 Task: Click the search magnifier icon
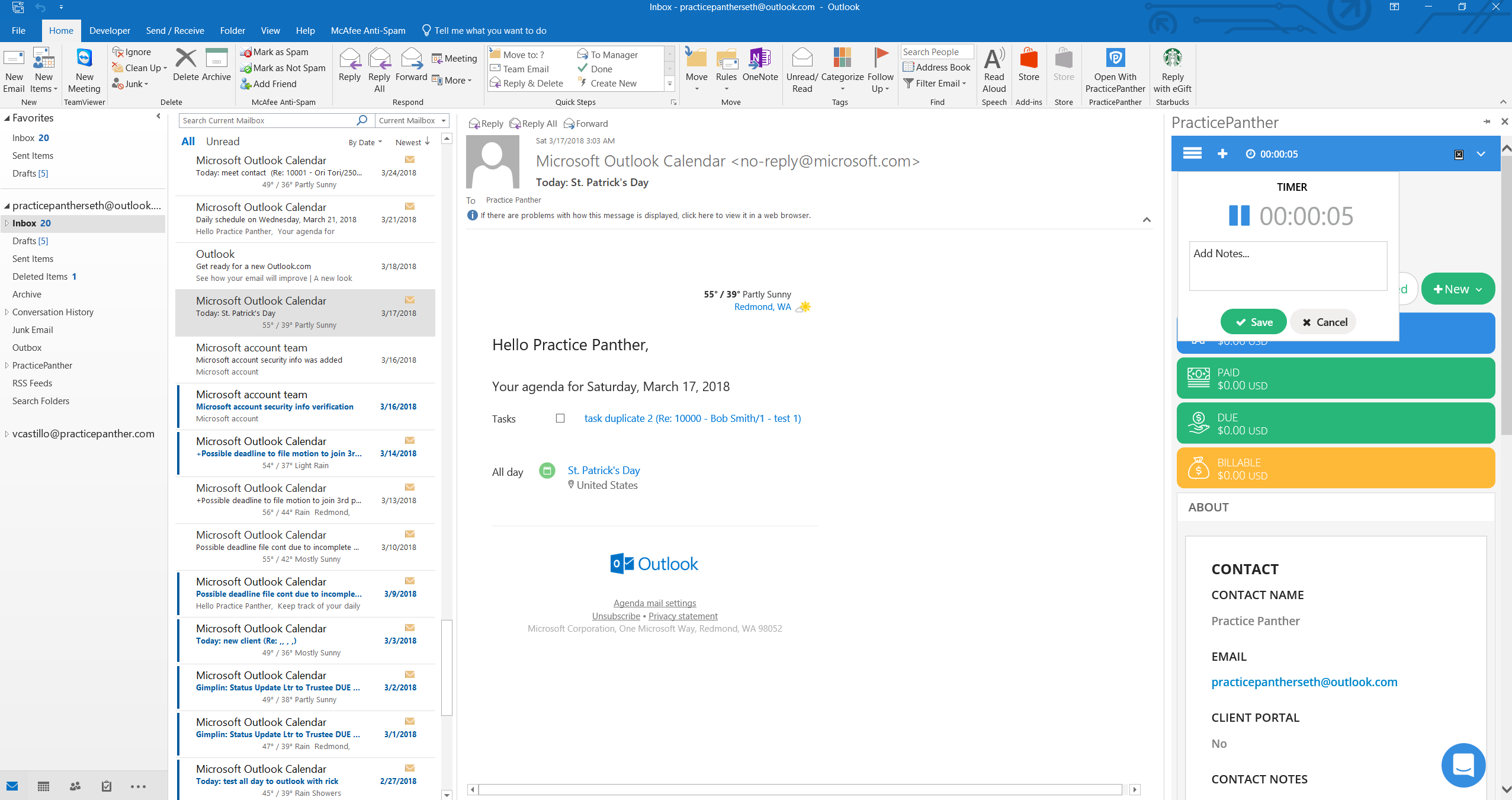point(362,120)
